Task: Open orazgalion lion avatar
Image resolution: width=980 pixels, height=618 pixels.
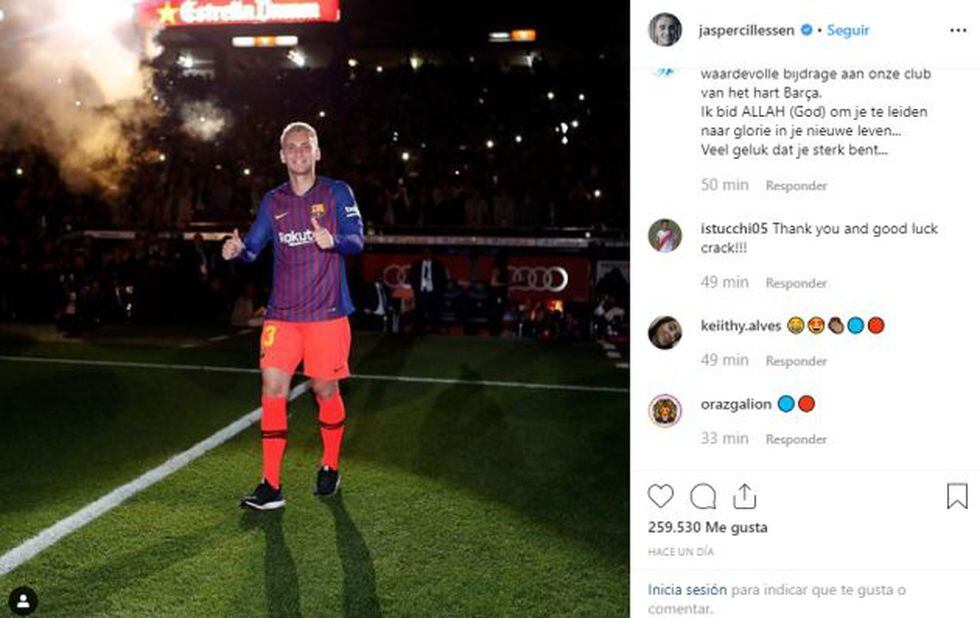Action: pos(665,411)
